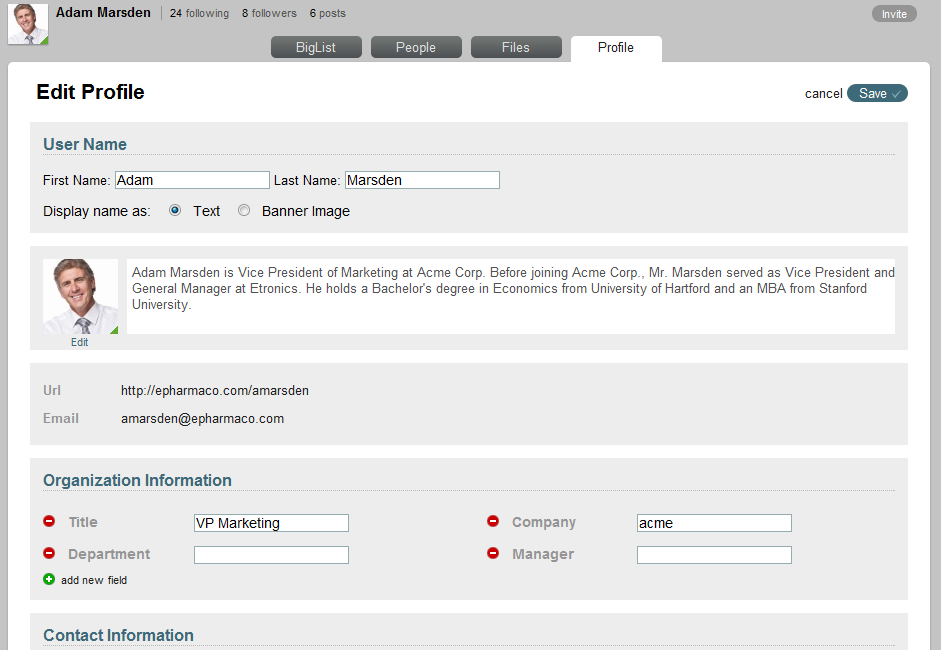941x650 pixels.
Task: Remove the Company field with the minus icon
Action: click(x=492, y=521)
